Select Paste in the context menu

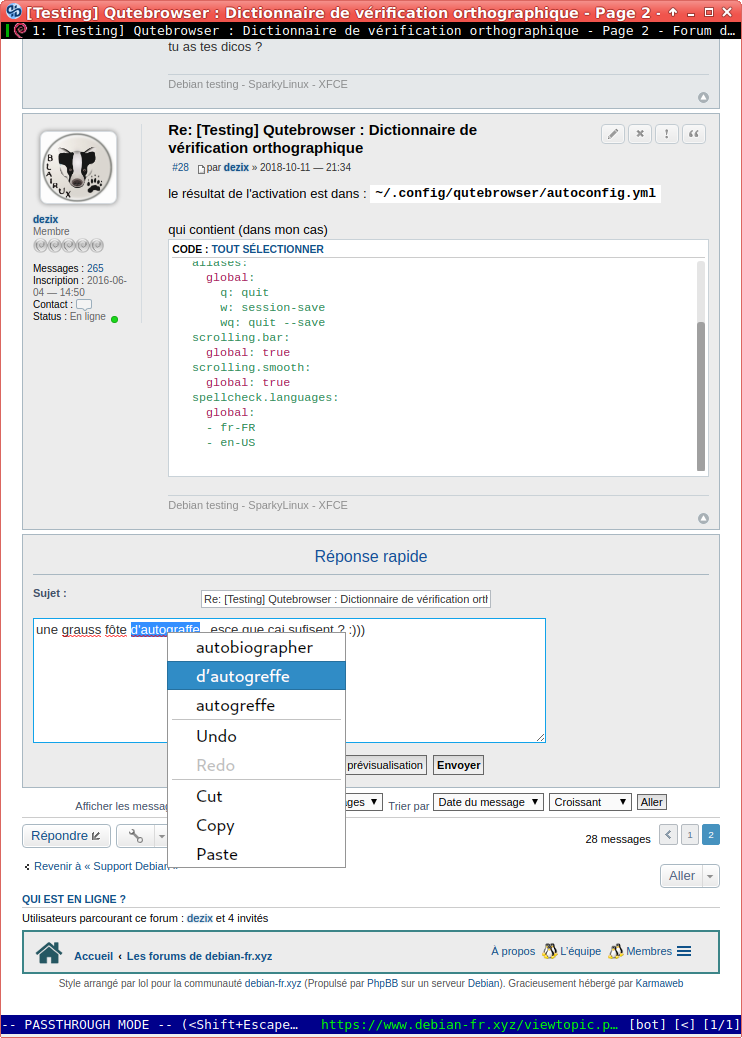click(256, 855)
